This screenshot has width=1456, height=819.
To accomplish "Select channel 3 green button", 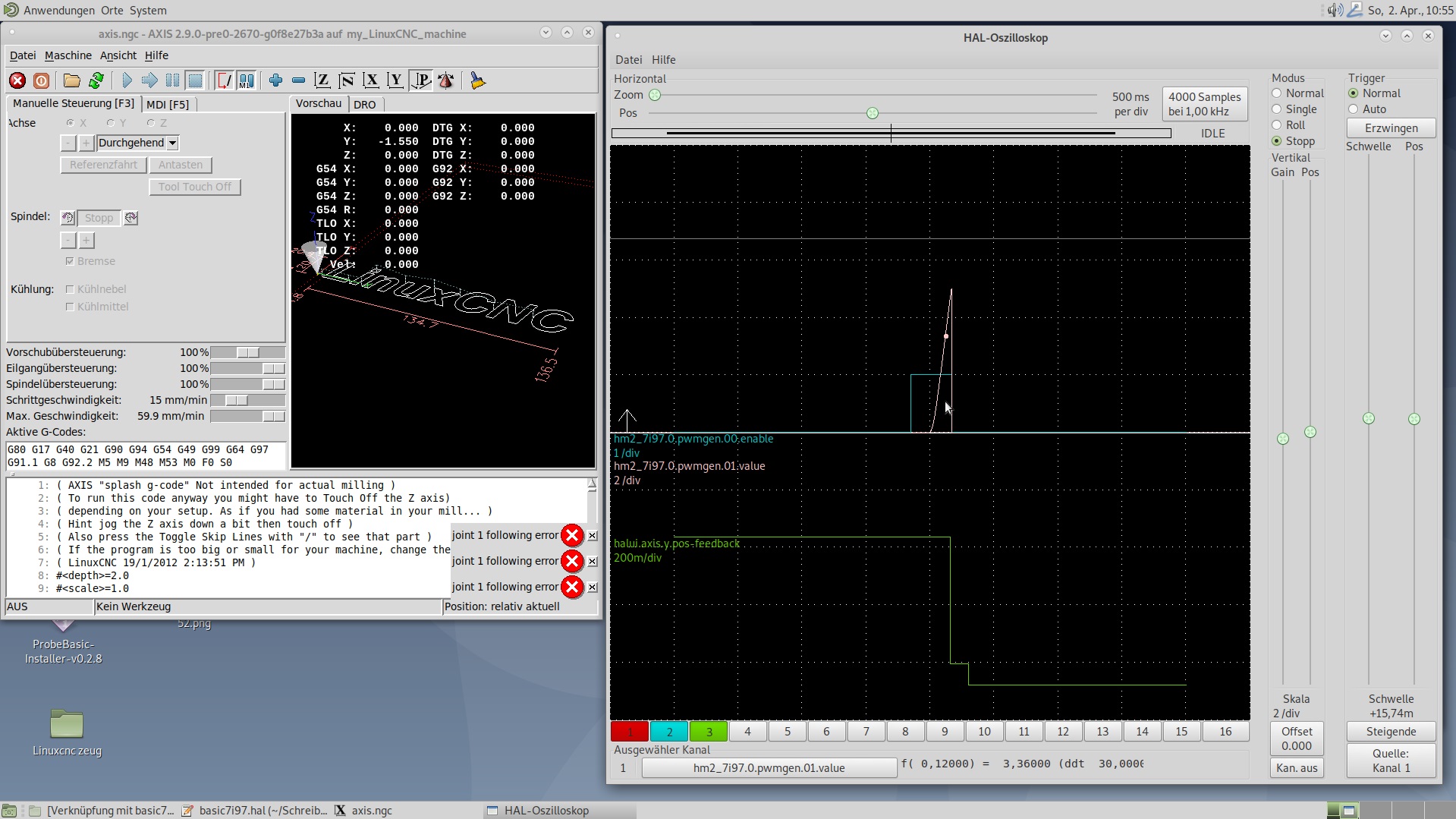I will pyautogui.click(x=709, y=732).
